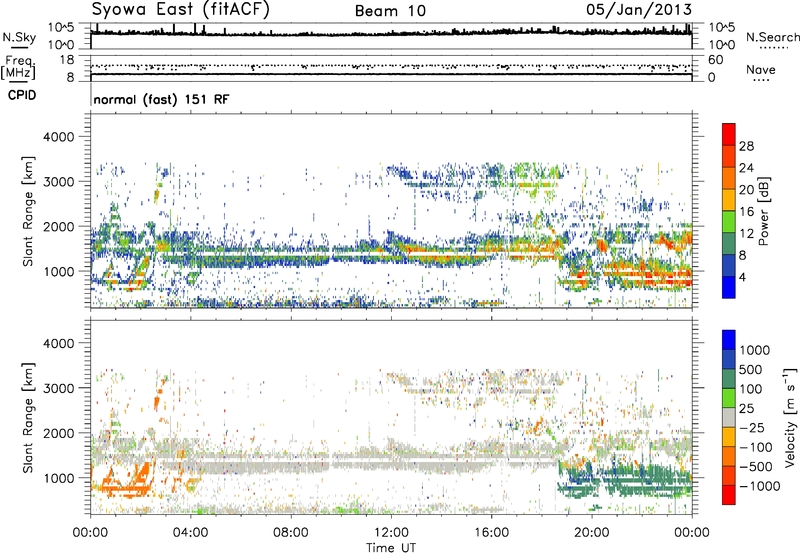This screenshot has height=554, width=800.
Task: Click the 'Freq. [MHz]' label
Action: click(19, 68)
